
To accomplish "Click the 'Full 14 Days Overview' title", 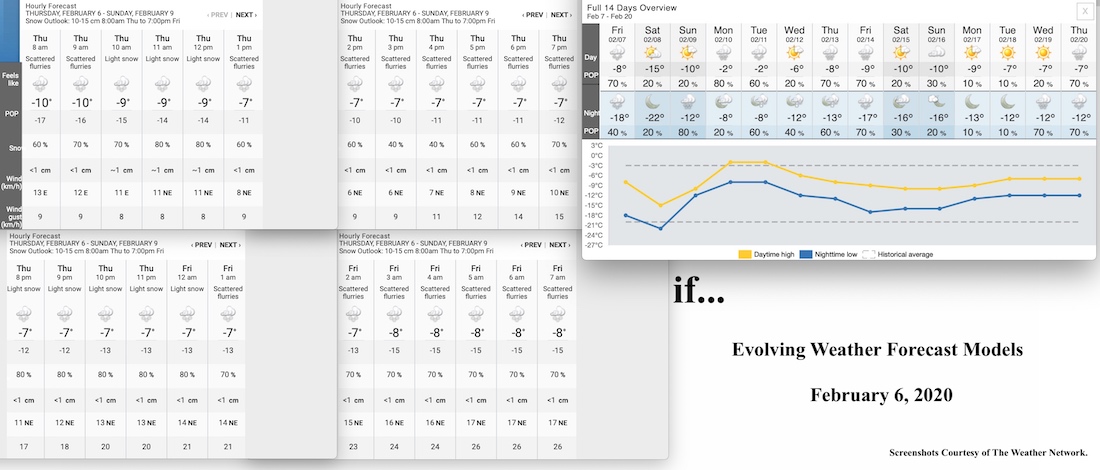I will click(x=632, y=8).
